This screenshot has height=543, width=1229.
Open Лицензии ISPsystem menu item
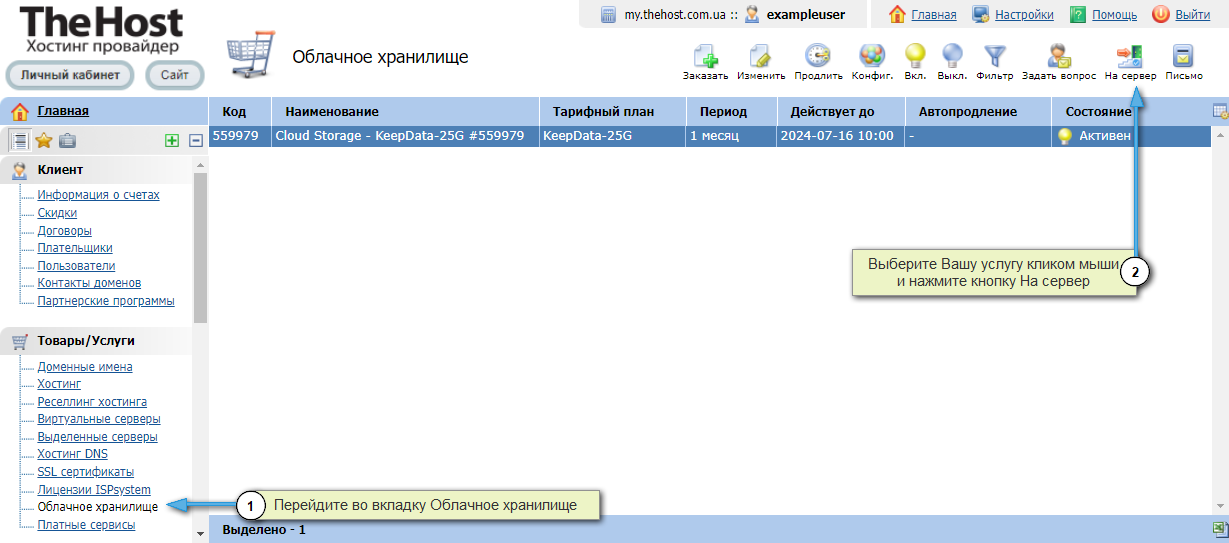point(94,490)
